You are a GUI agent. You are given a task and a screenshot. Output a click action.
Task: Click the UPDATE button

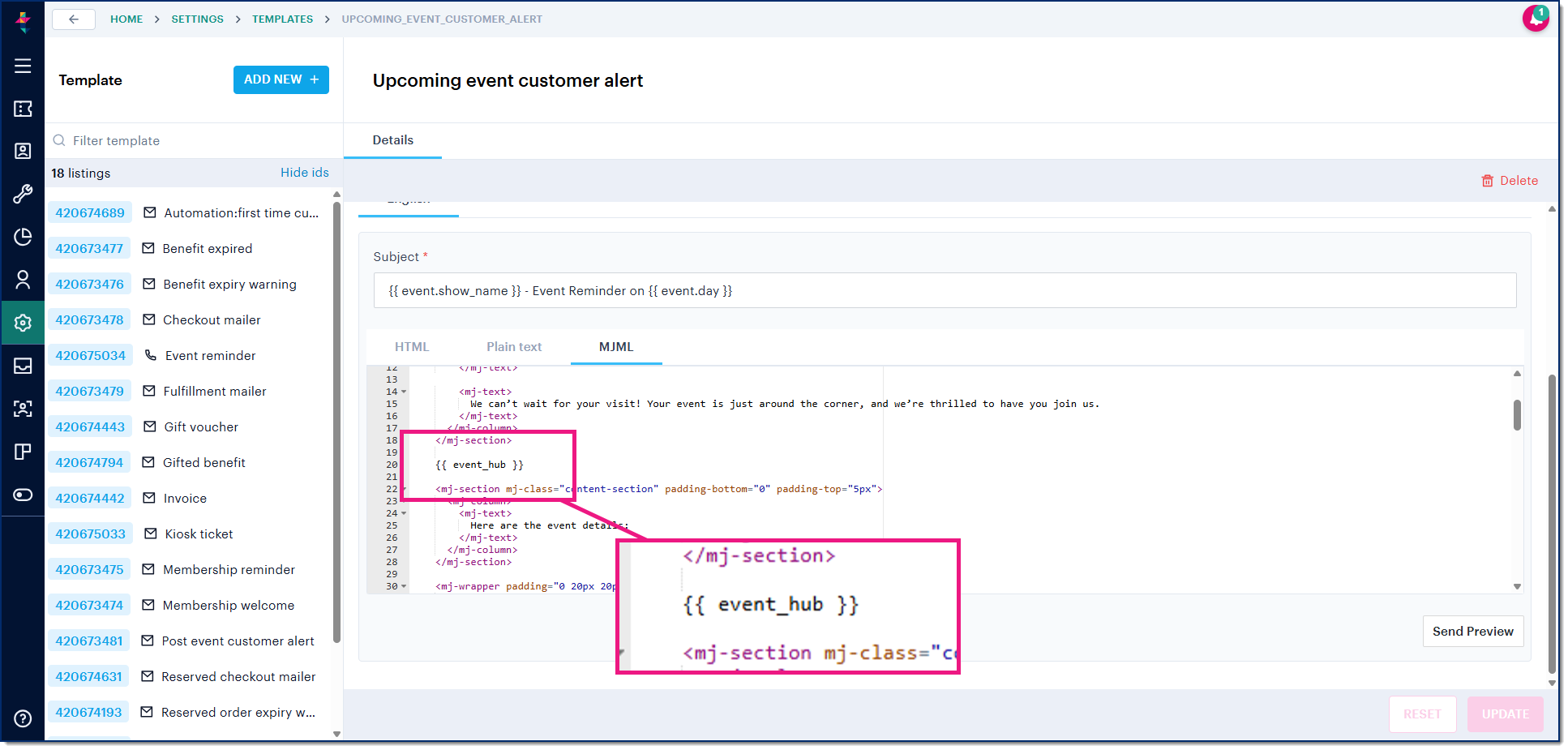pos(1506,714)
